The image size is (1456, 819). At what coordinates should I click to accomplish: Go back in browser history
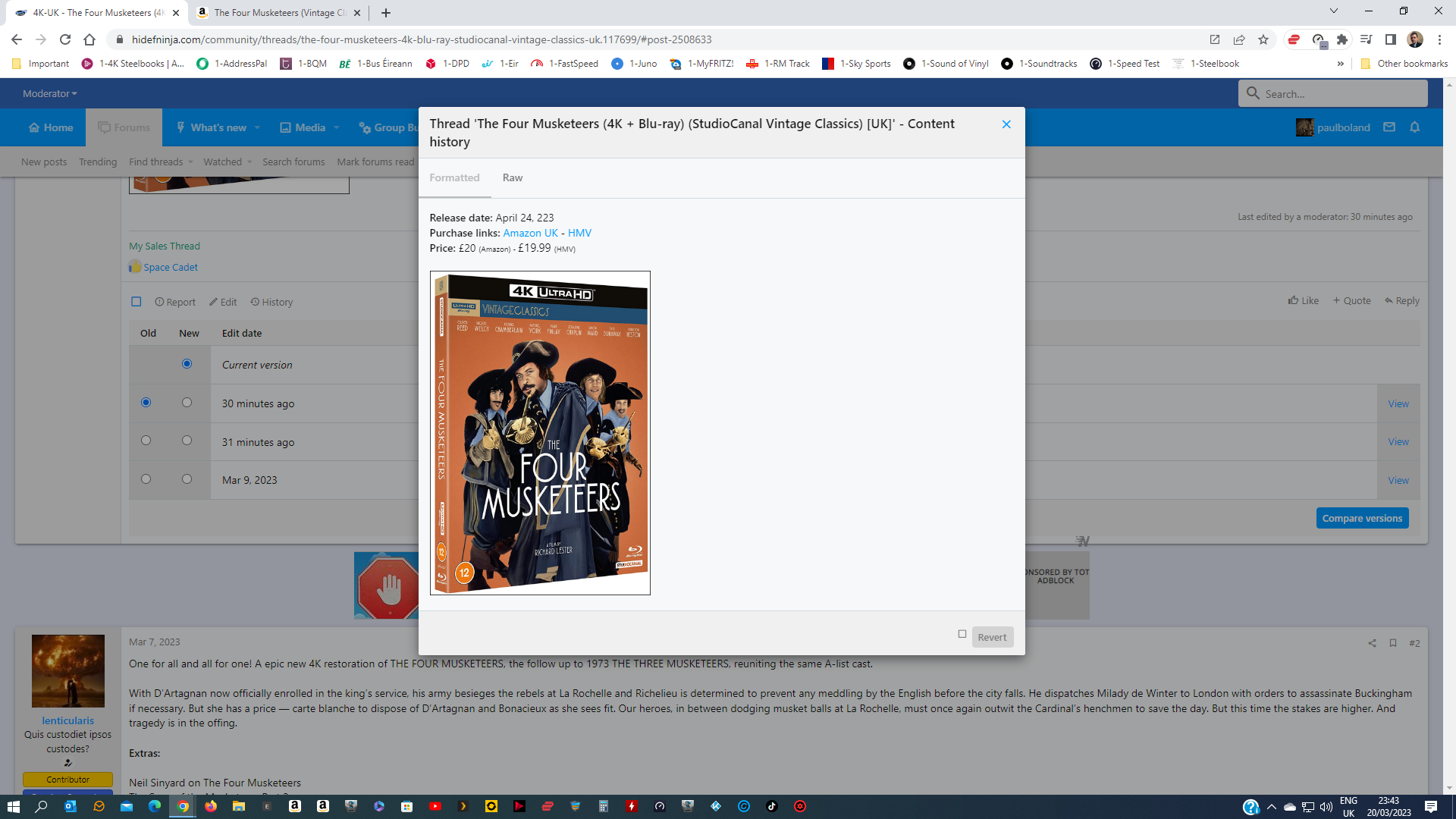click(x=17, y=39)
